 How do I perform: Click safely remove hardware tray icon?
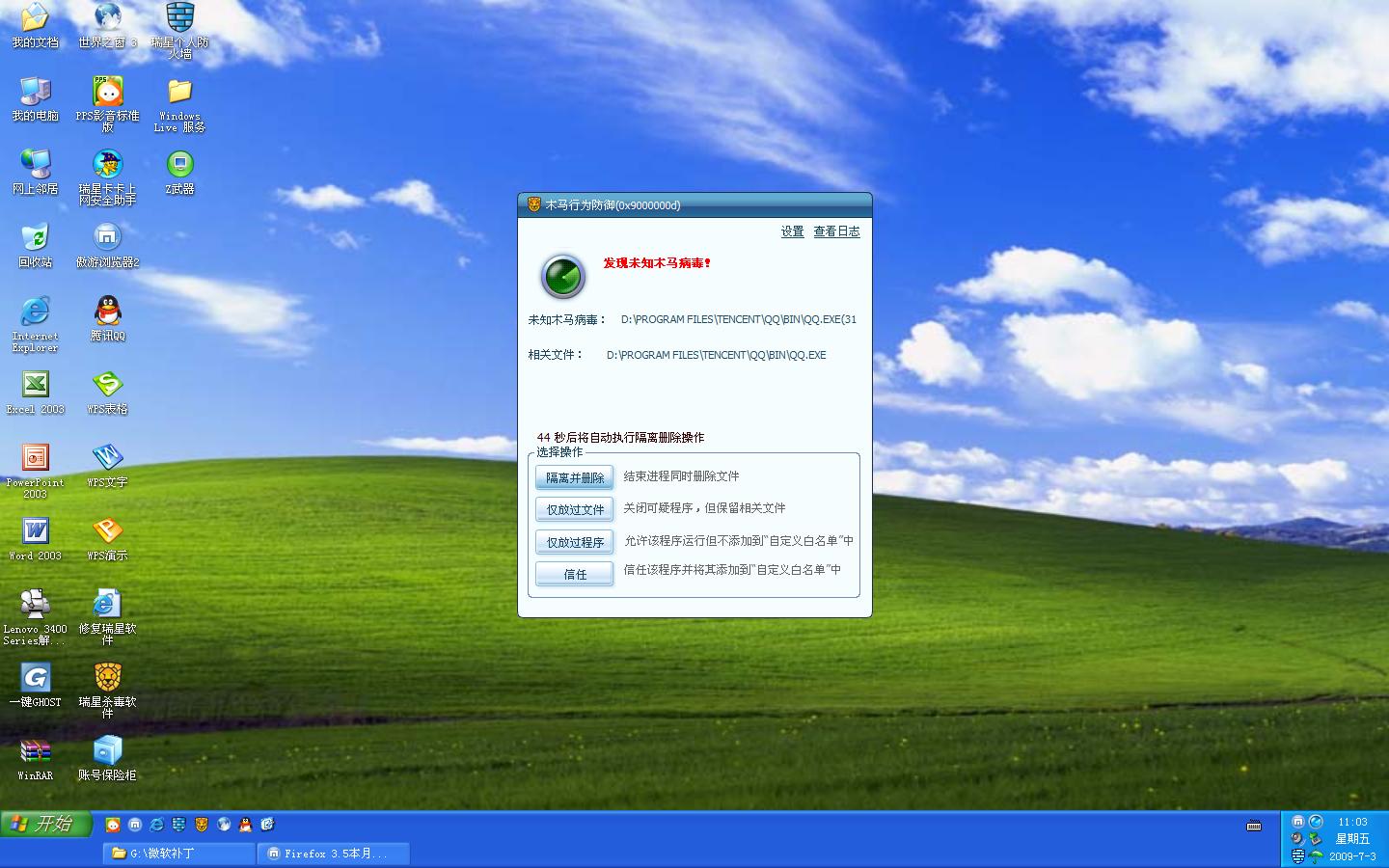(1316, 839)
